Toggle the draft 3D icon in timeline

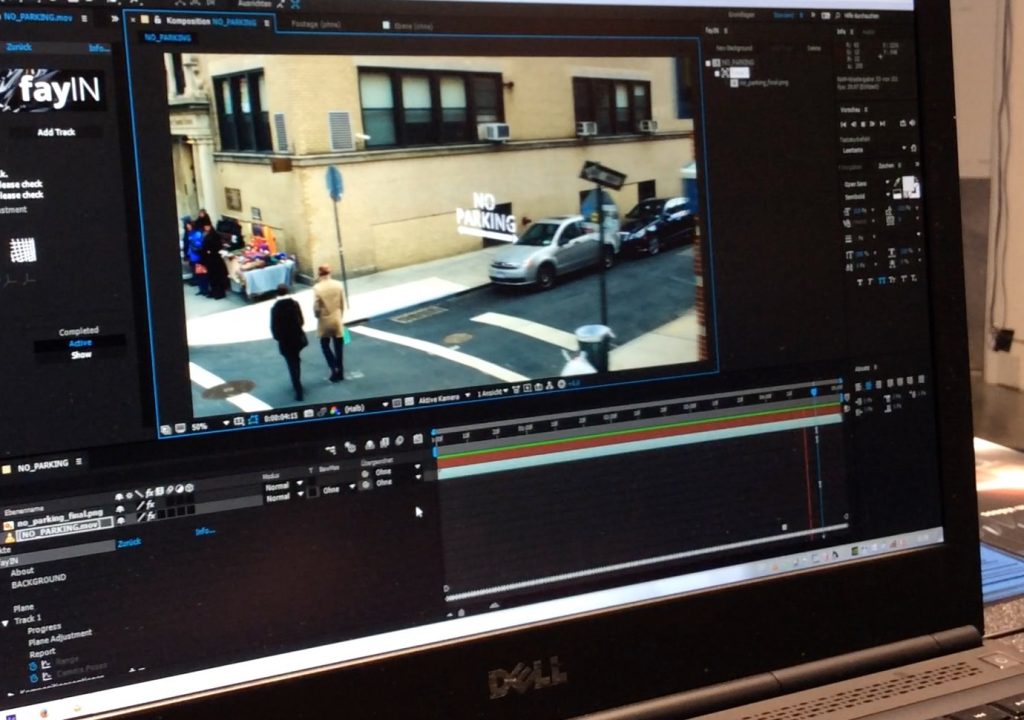(x=351, y=447)
